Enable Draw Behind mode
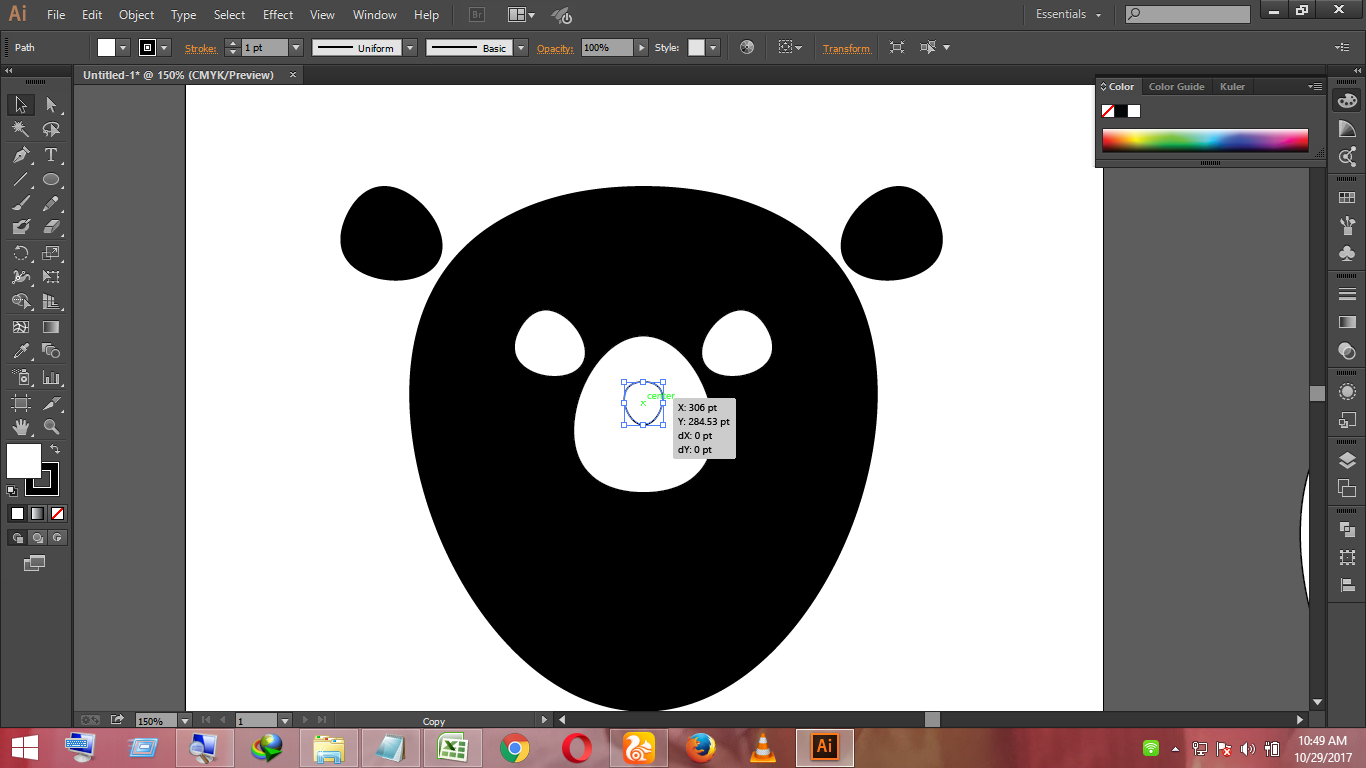 [x=37, y=538]
